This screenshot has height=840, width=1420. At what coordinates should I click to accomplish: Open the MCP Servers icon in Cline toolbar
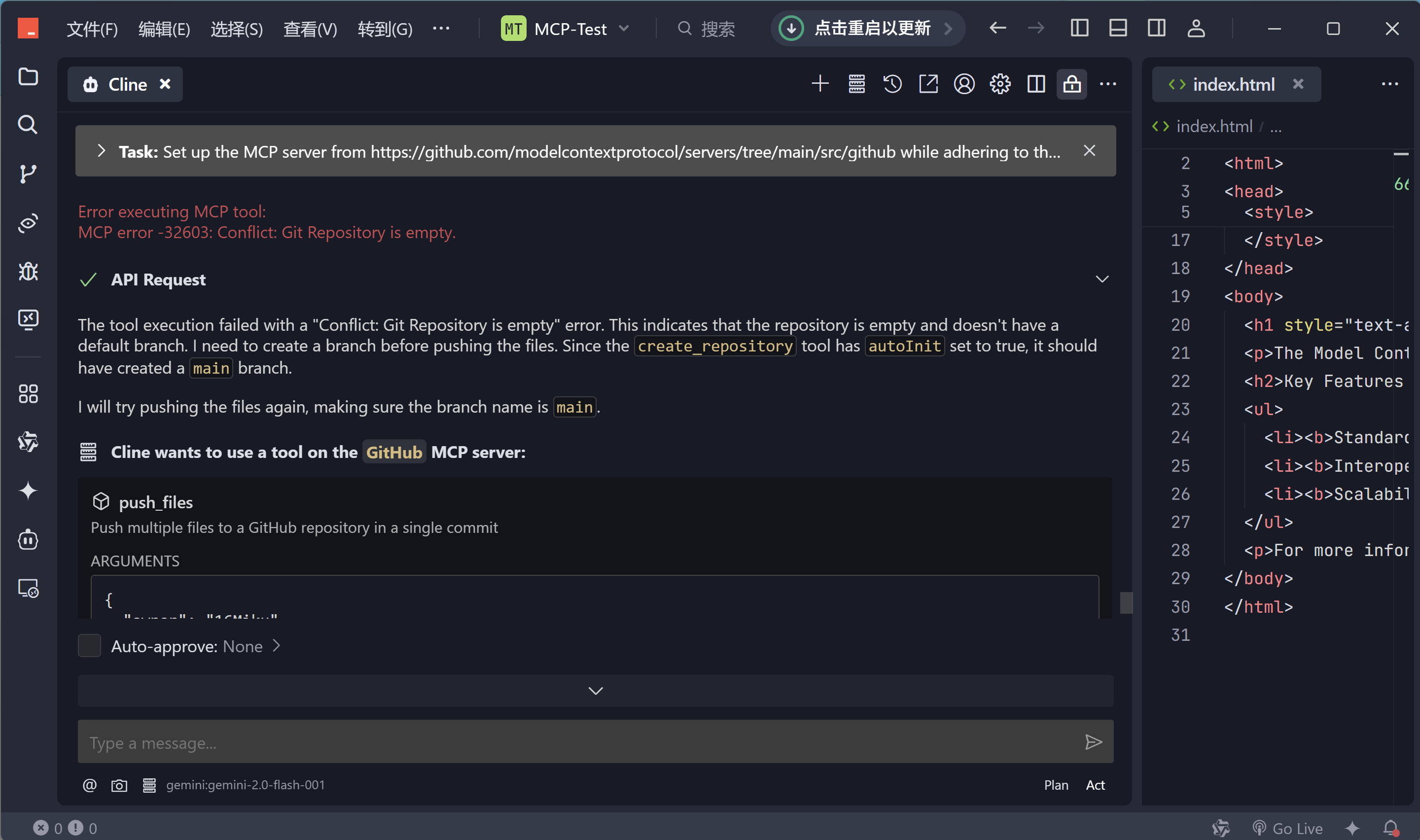tap(856, 84)
